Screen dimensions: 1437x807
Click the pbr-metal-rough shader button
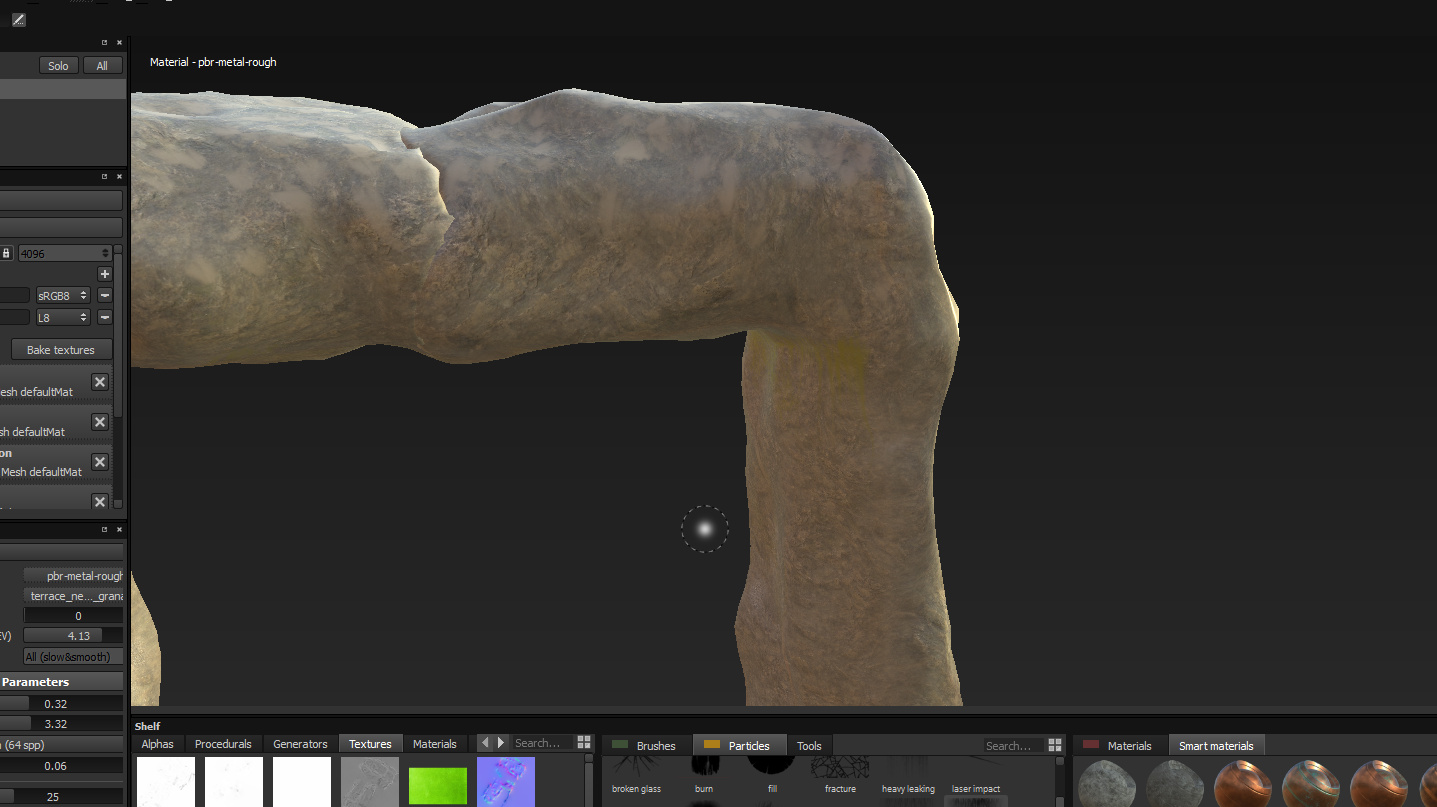click(x=73, y=576)
